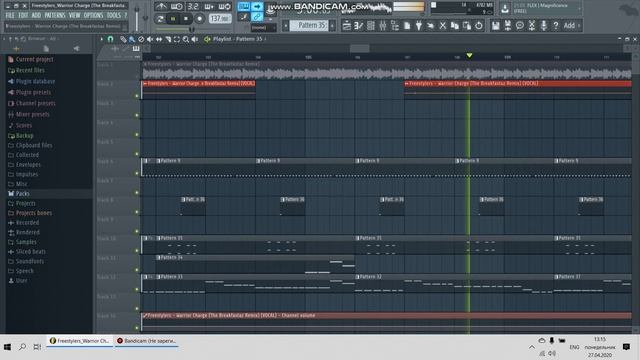This screenshot has width=640, height=360.
Task: Click the Add button in the toolbar
Action: (569, 26)
